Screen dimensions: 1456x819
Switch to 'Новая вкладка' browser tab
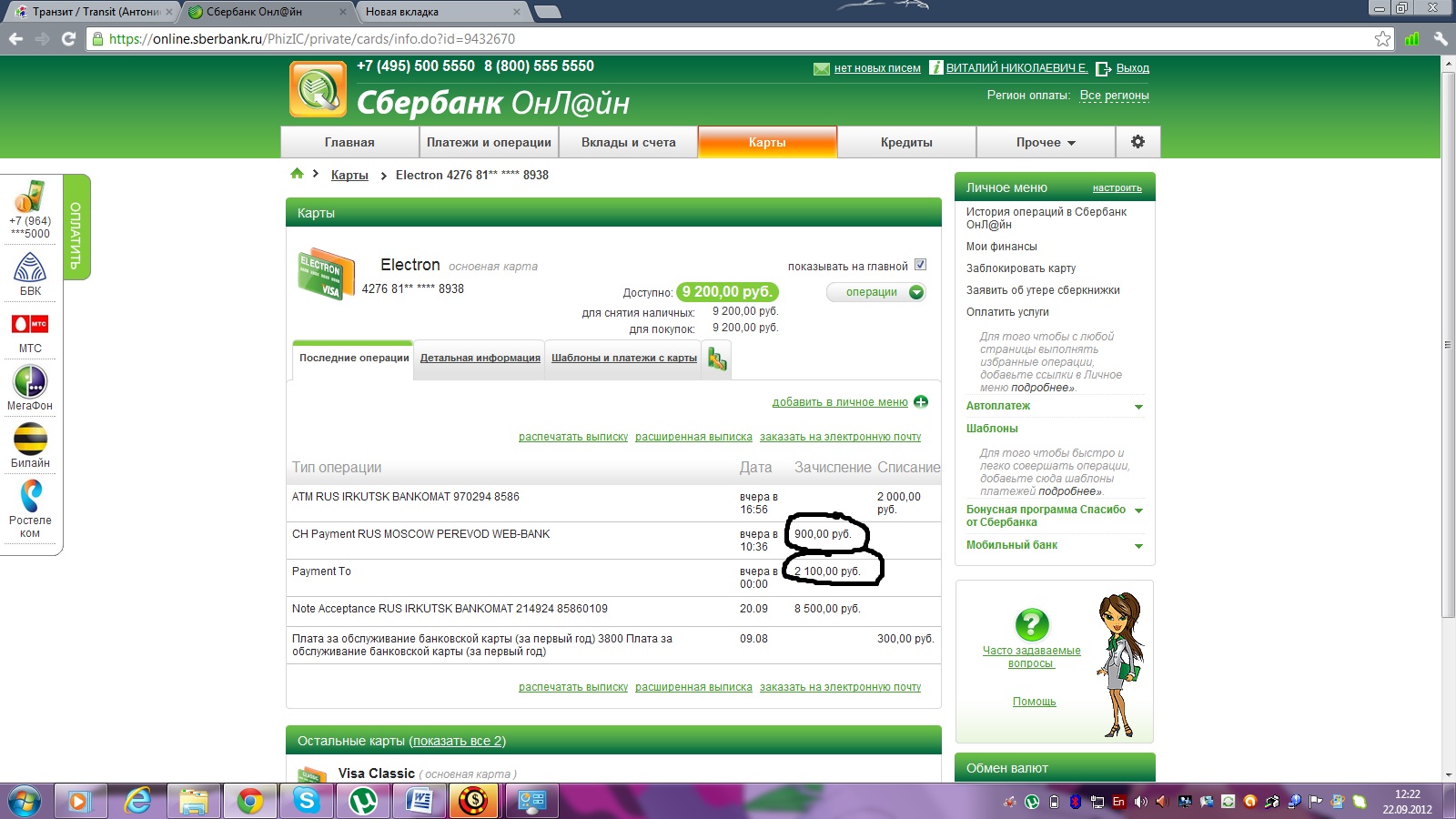[440, 12]
